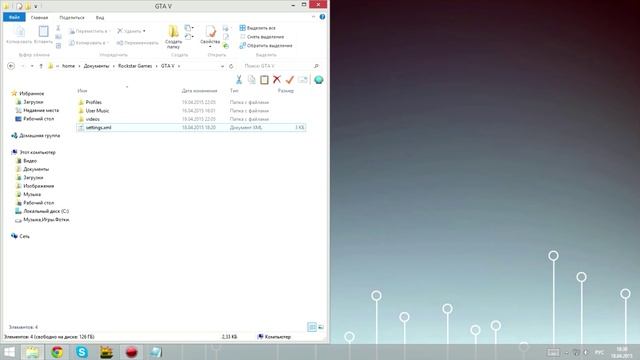Click Выделить все (Select all)
640x360 pixels.
258,28
